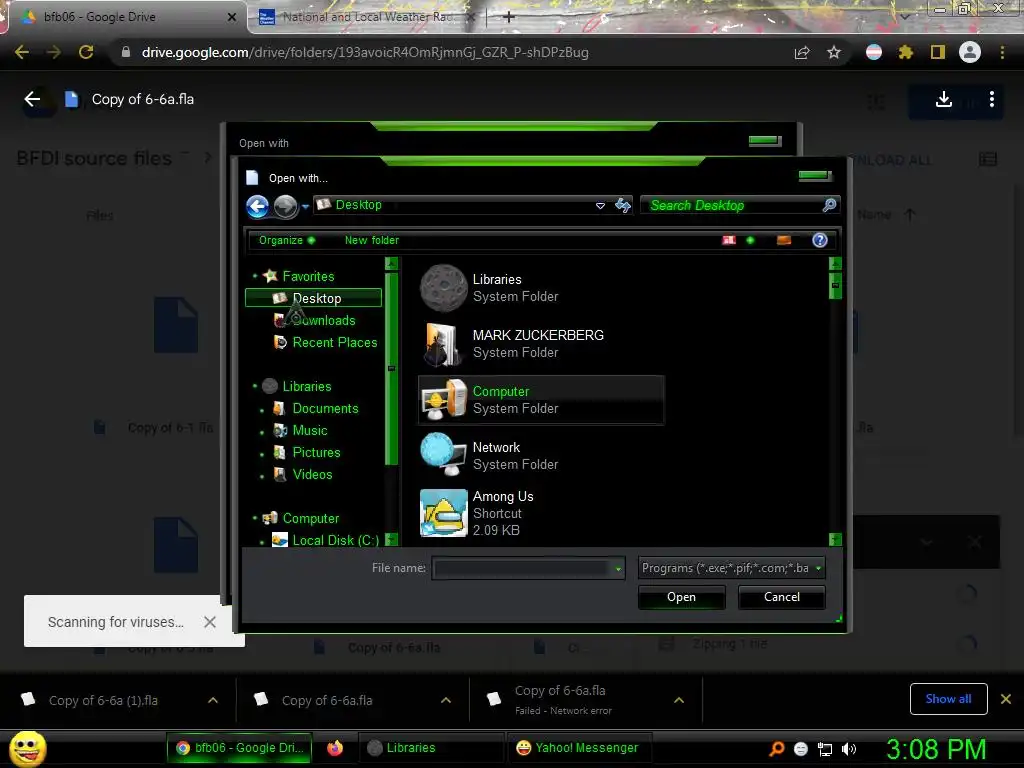This screenshot has height=768, width=1024.
Task: Open Chrome's three-dot menu
Action: [x=1002, y=52]
